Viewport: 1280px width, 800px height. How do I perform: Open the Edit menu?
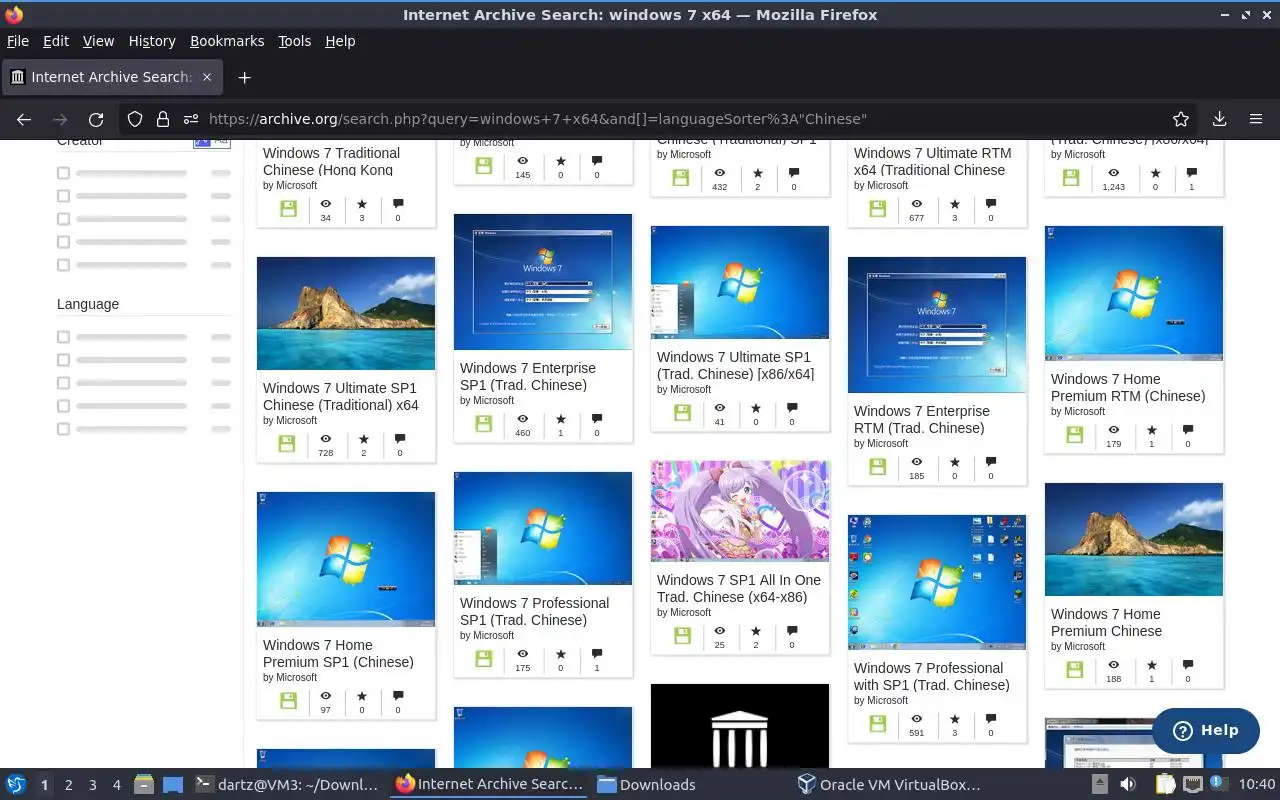[x=56, y=41]
